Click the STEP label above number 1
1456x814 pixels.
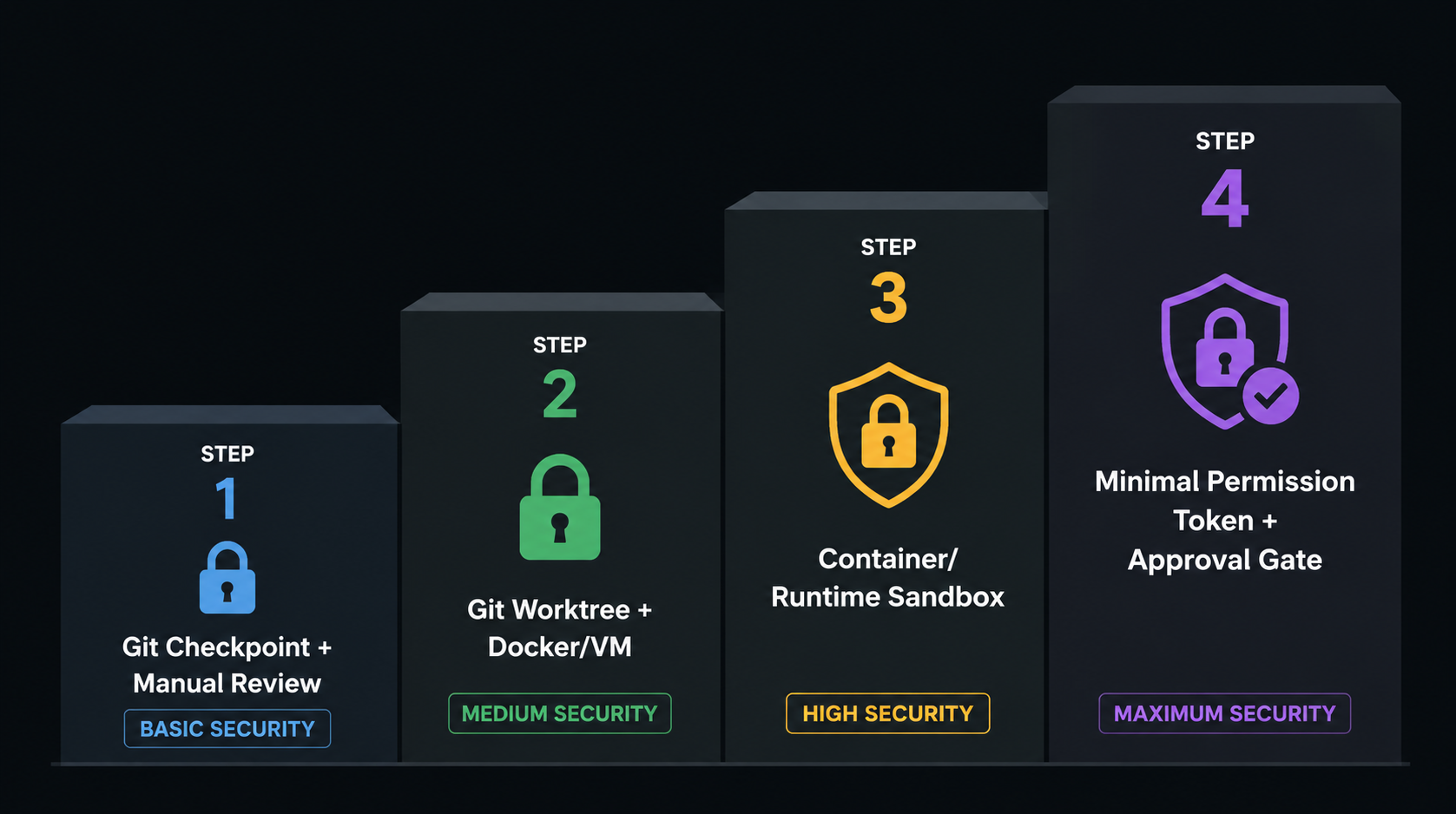tap(227, 454)
